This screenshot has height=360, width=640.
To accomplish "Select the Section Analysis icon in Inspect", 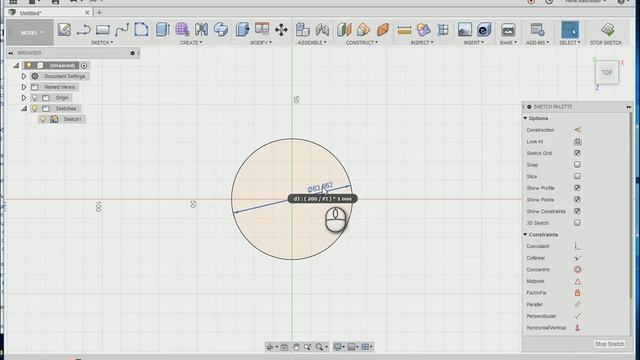I will point(443,30).
